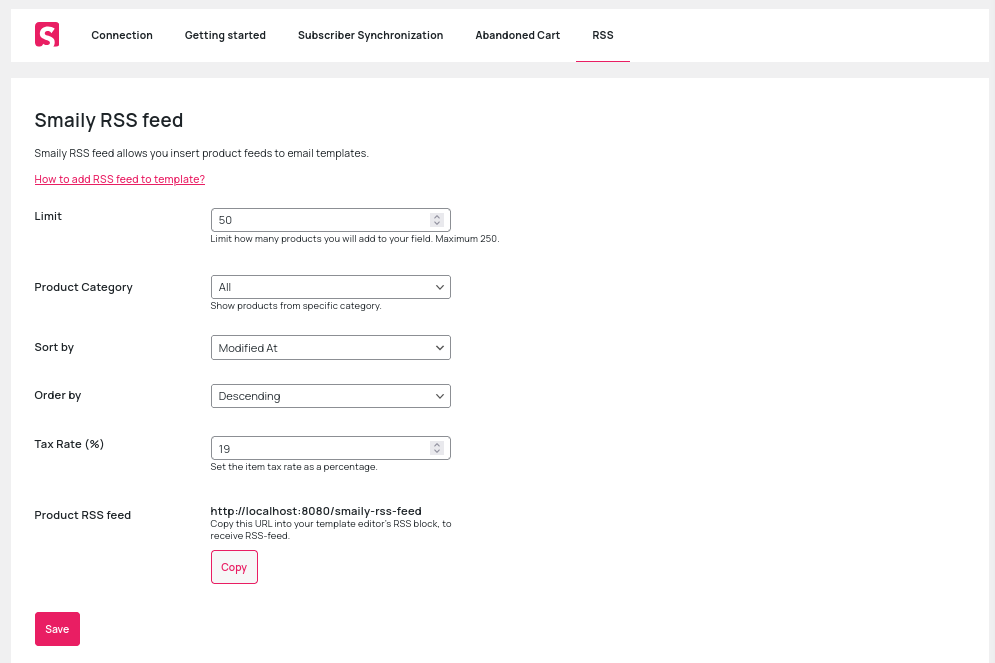The height and width of the screenshot is (663, 995).
Task: Switch to the Connection tab
Action: 122,35
